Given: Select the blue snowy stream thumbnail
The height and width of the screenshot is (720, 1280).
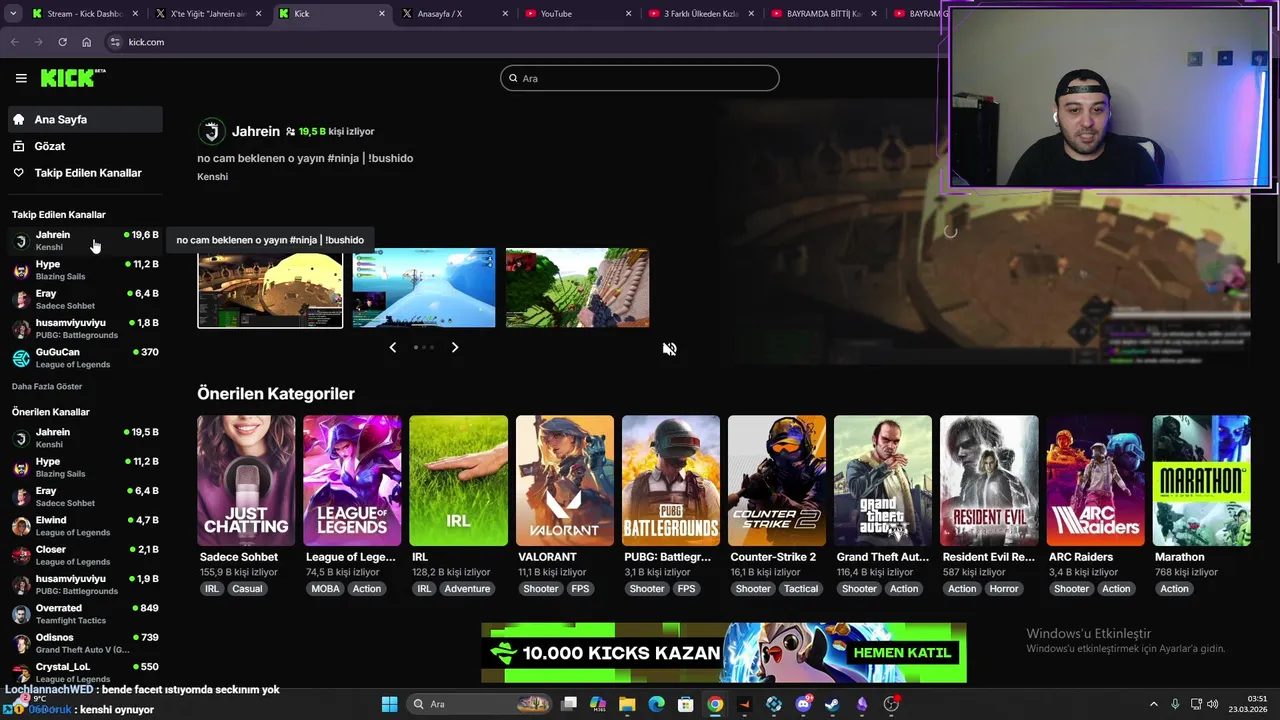Looking at the screenshot, I should pyautogui.click(x=424, y=288).
